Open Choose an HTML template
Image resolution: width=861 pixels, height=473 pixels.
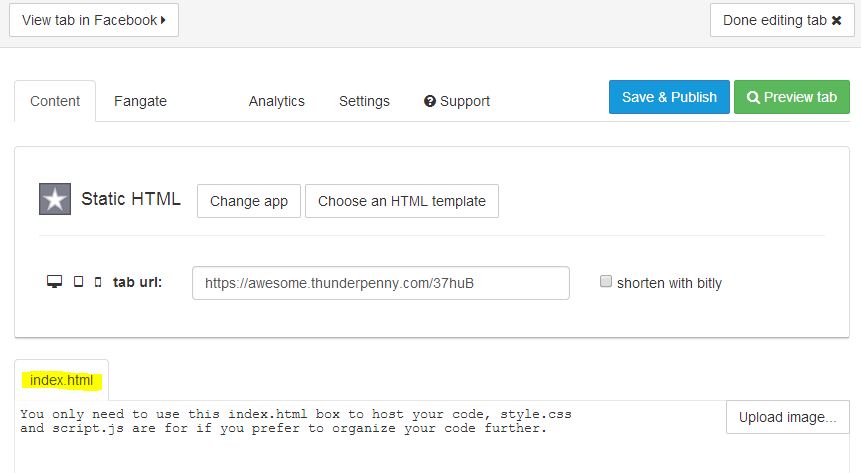point(402,201)
